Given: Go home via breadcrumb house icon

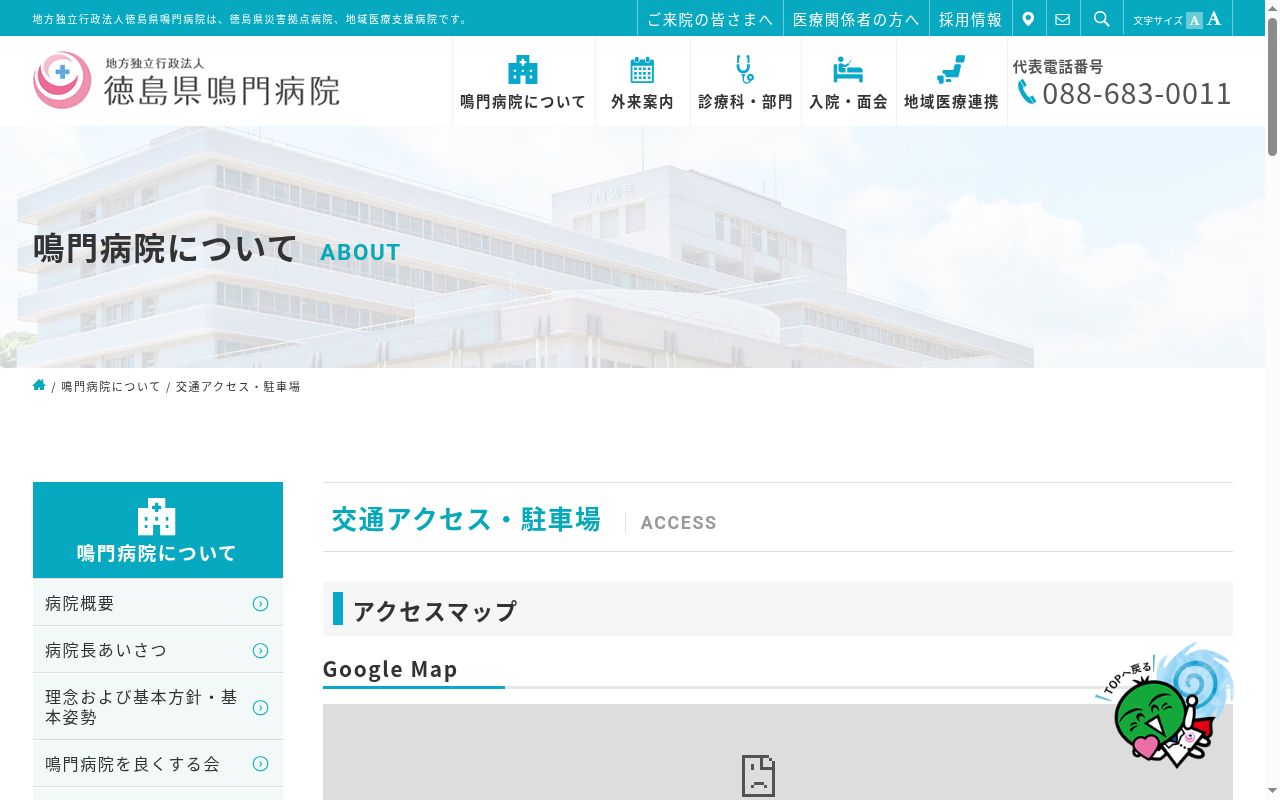Looking at the screenshot, I should coord(39,385).
